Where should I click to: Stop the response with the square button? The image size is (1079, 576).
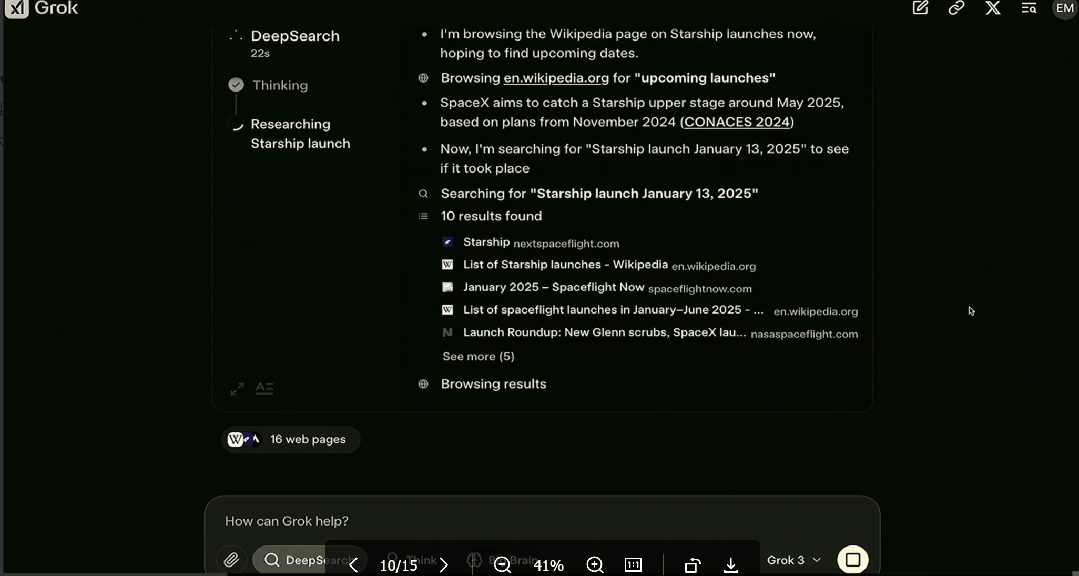[853, 559]
